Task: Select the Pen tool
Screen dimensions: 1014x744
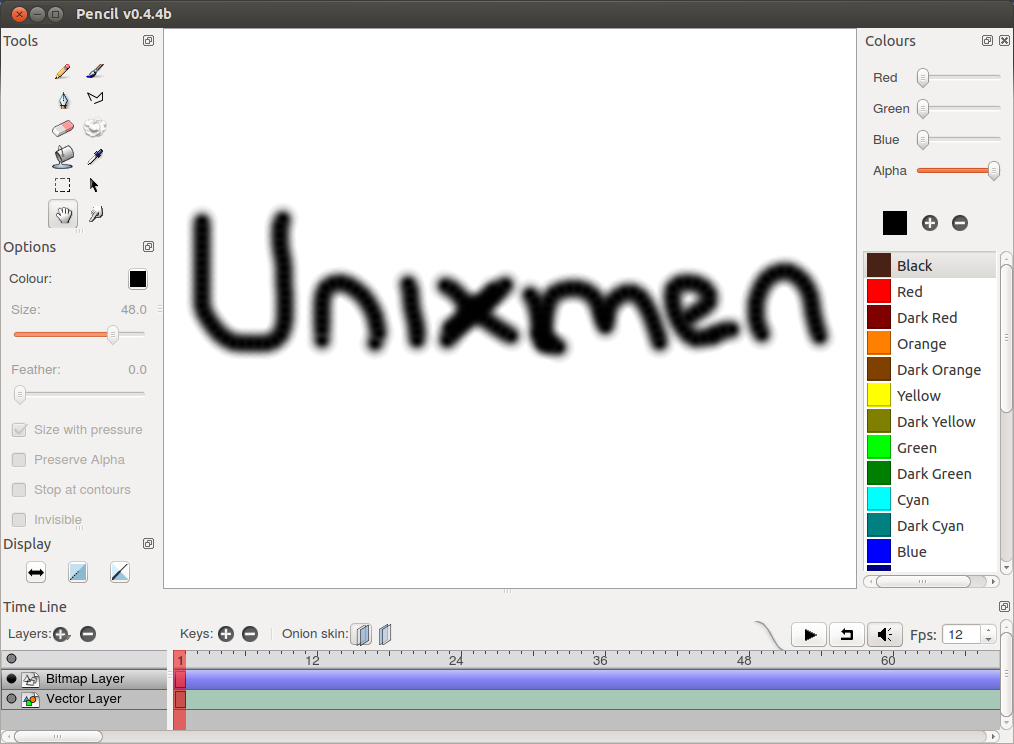Action: point(63,100)
